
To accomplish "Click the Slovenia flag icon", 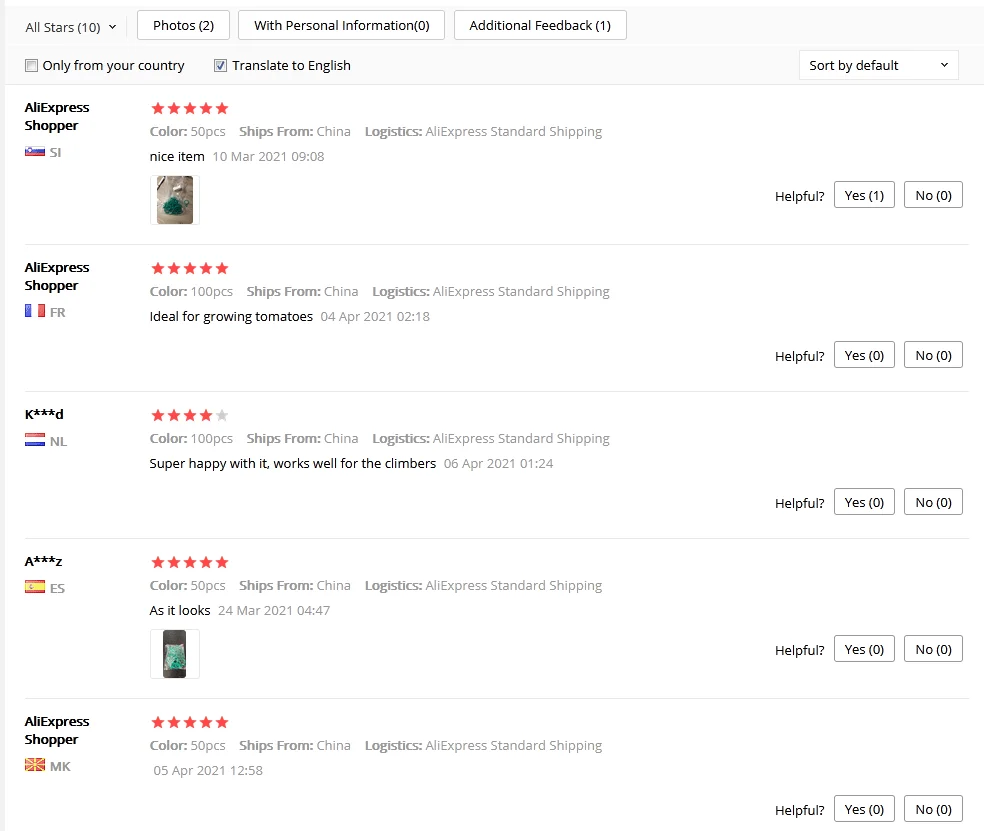I will [x=35, y=152].
